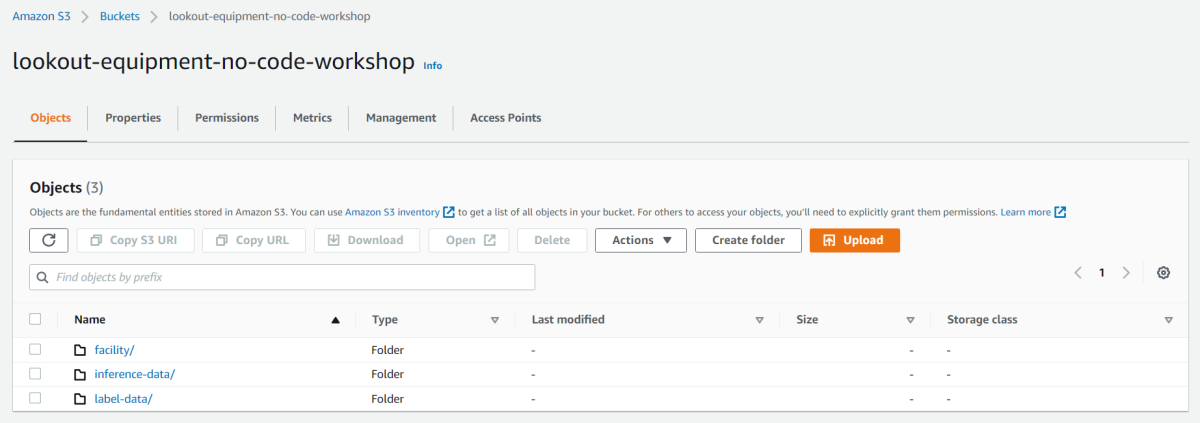
Task: Click folder icon next to facility/
Action: (80, 350)
